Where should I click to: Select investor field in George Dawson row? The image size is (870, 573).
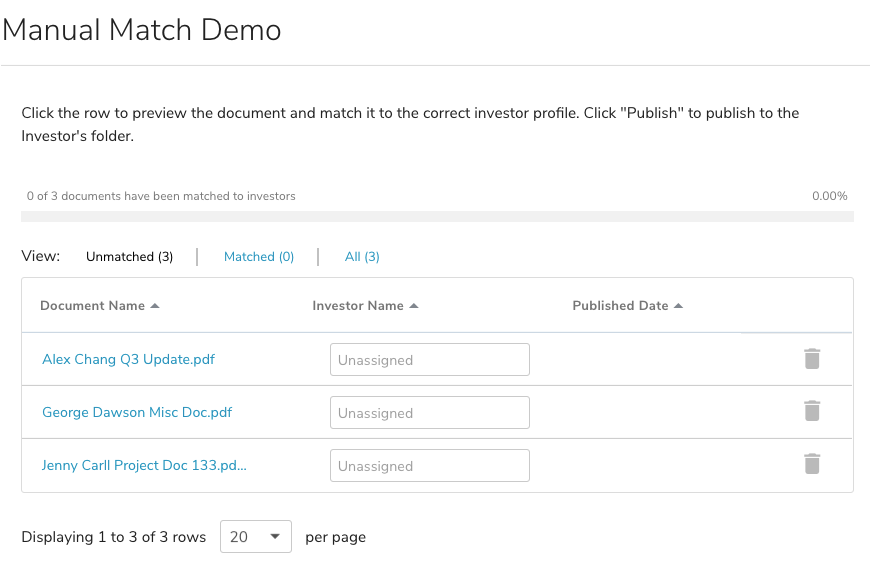429,412
